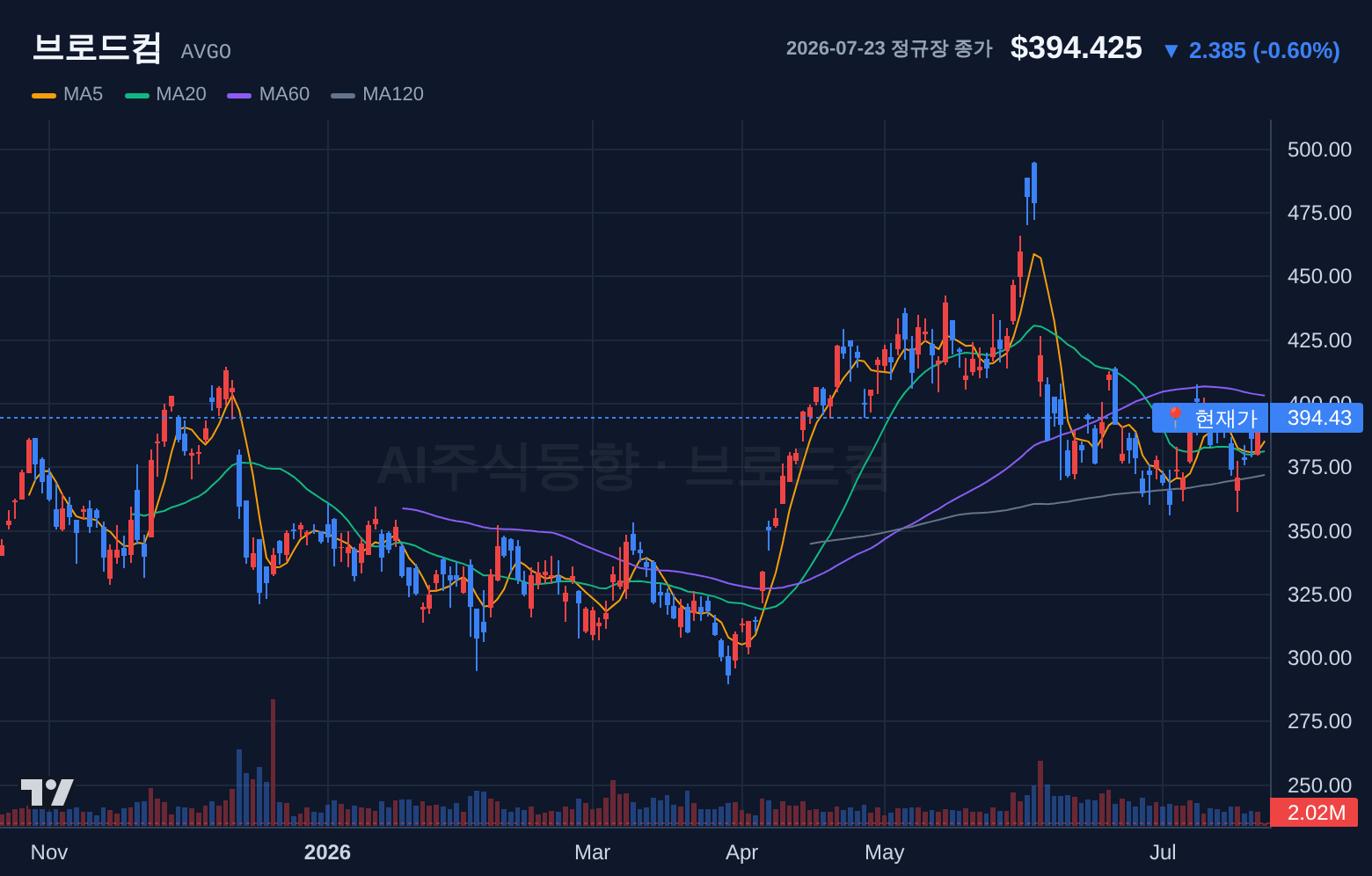Viewport: 1372px width, 876px height.
Task: Click the 450.00 price axis label
Action: click(x=1319, y=276)
